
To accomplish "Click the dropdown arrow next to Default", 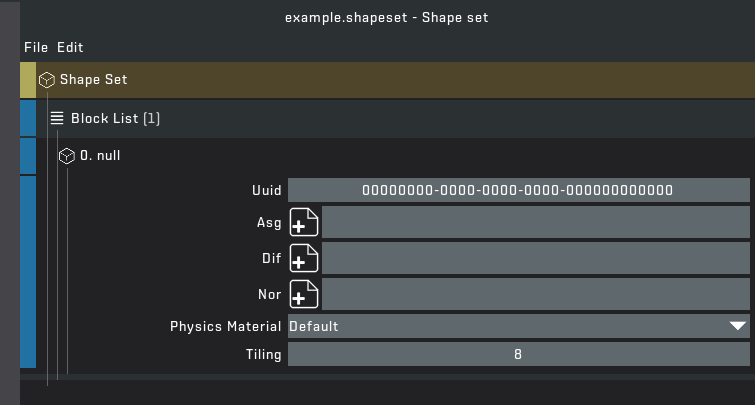I will coord(738,326).
